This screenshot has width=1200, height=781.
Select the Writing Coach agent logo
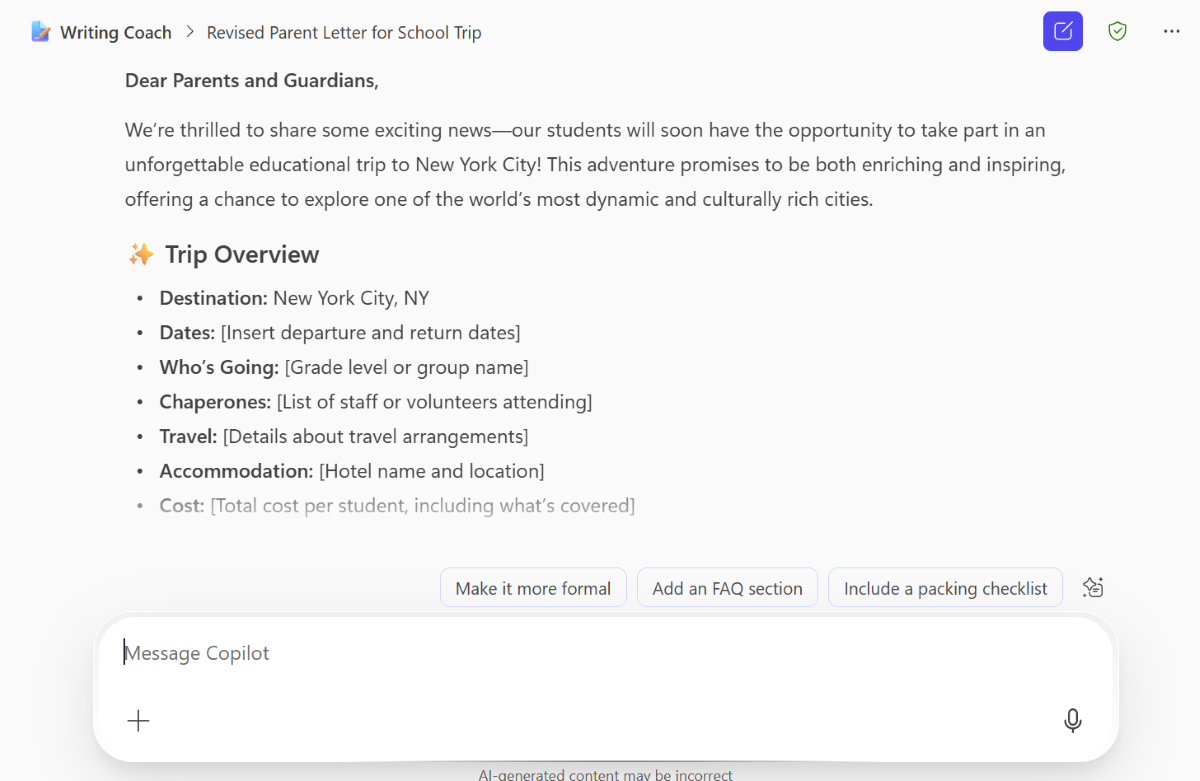(40, 31)
